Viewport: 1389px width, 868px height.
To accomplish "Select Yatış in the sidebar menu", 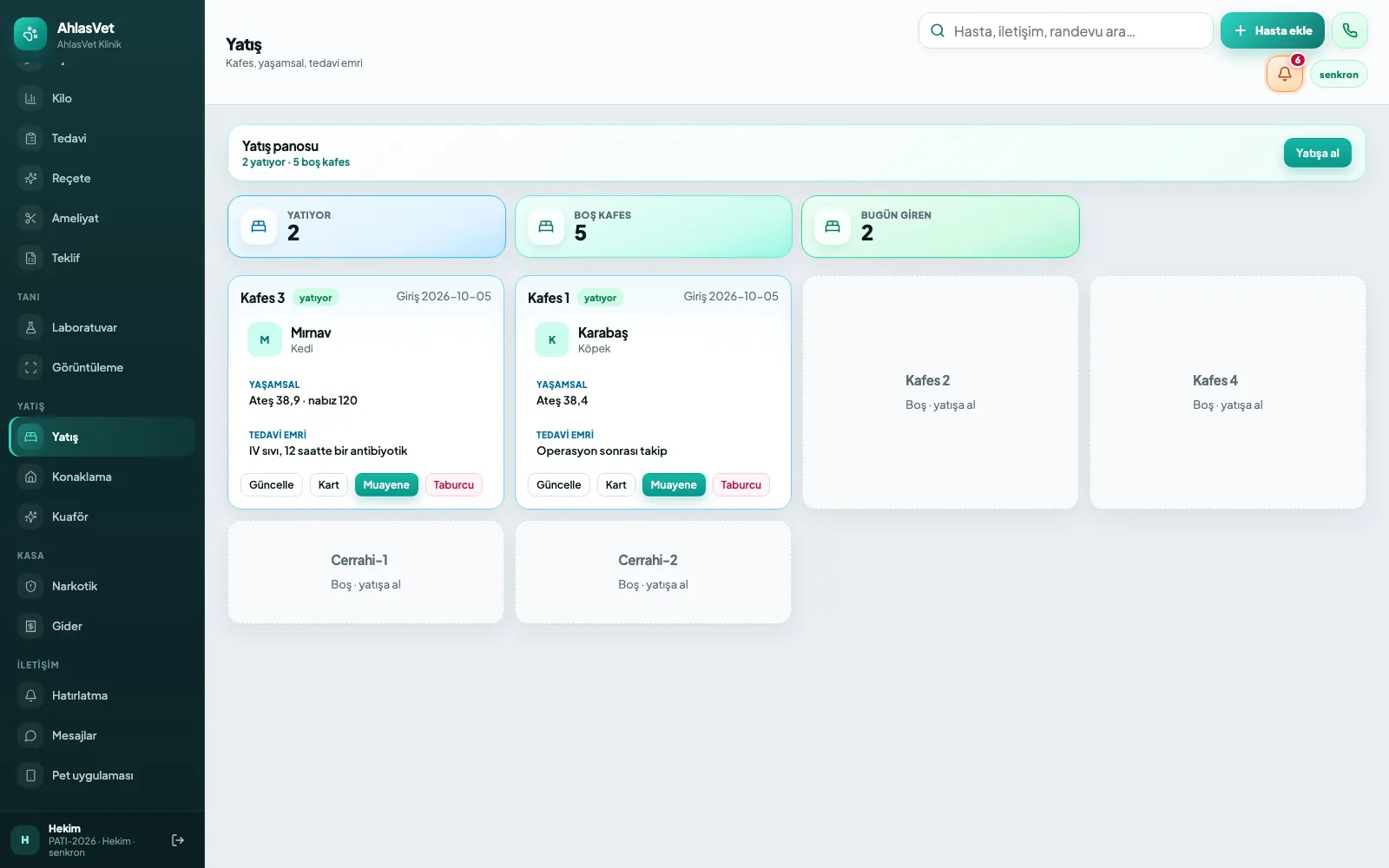I will (x=102, y=437).
